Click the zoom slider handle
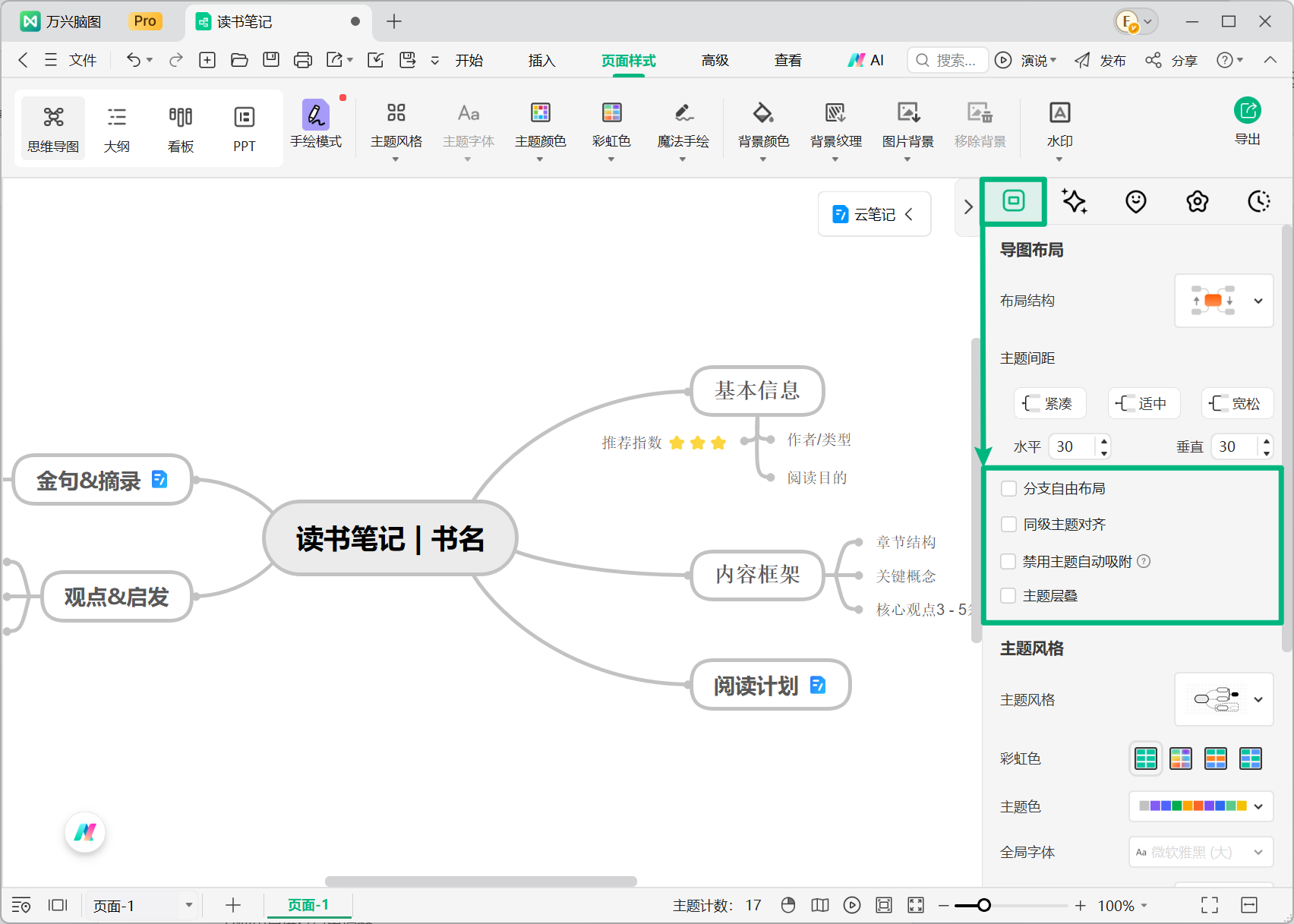This screenshot has height=924, width=1294. click(x=984, y=905)
